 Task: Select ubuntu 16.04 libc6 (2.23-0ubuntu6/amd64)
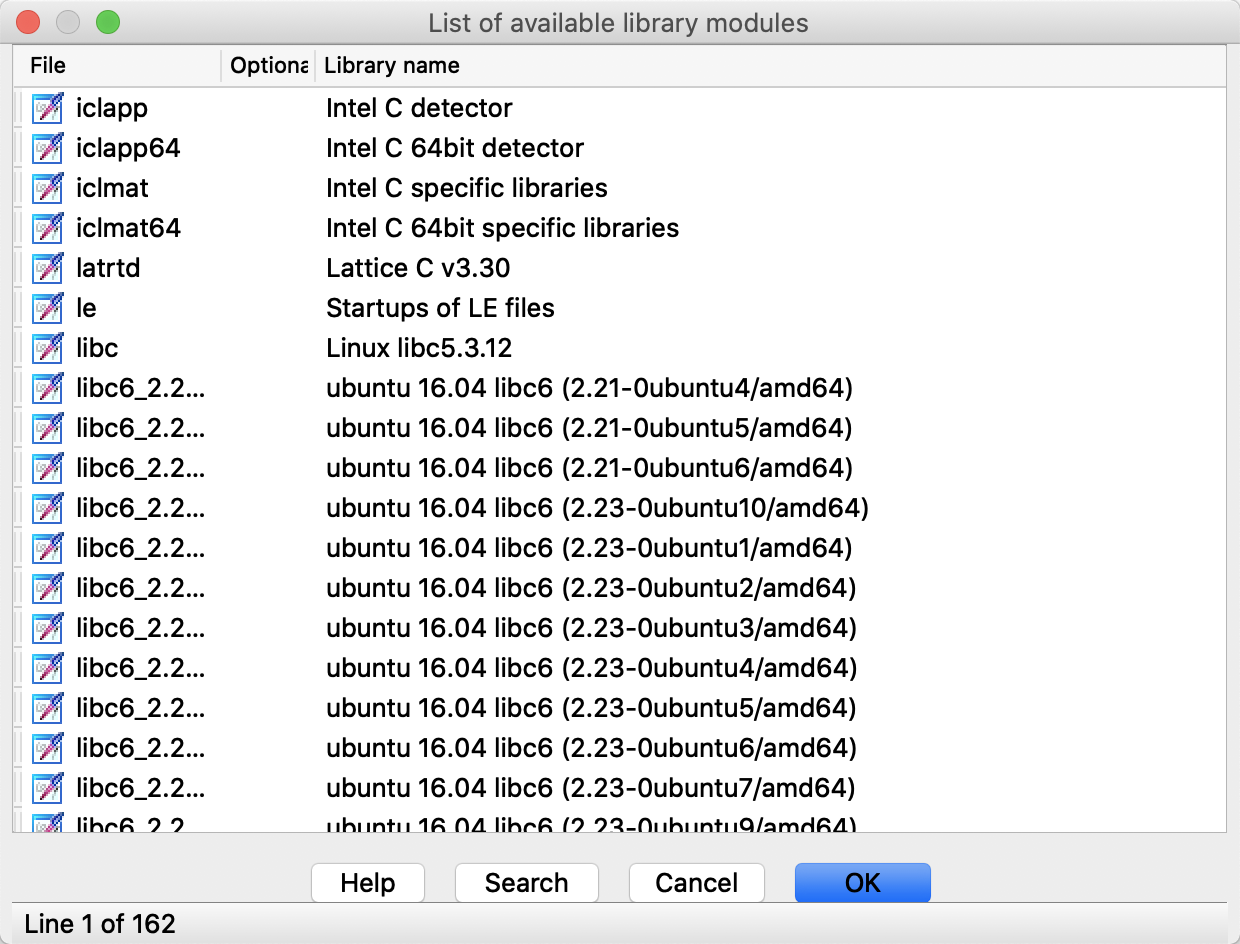point(591,748)
